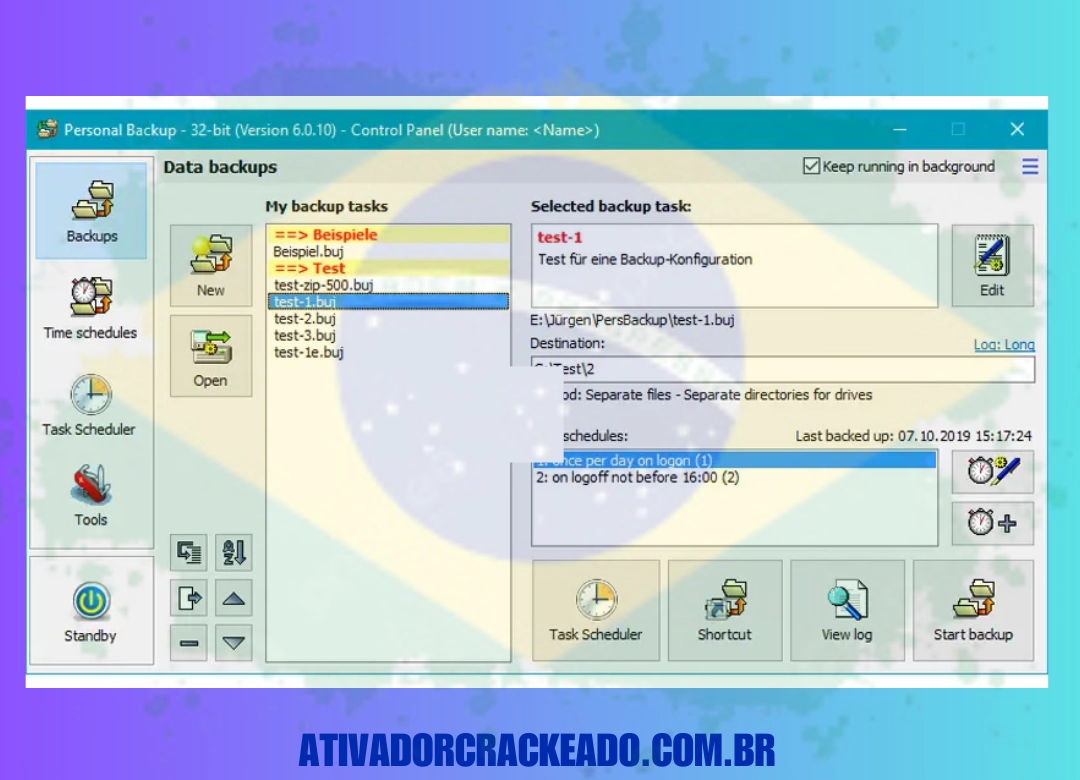Select Beispiel.buj in task list
1080x780 pixels.
pos(388,252)
